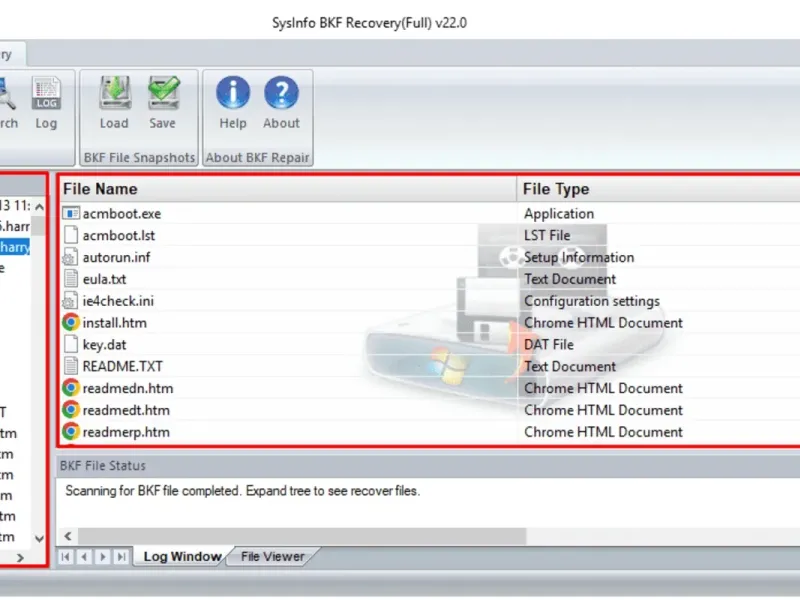Select the autorun.inf file name
Image resolution: width=800 pixels, height=600 pixels.
tap(116, 257)
